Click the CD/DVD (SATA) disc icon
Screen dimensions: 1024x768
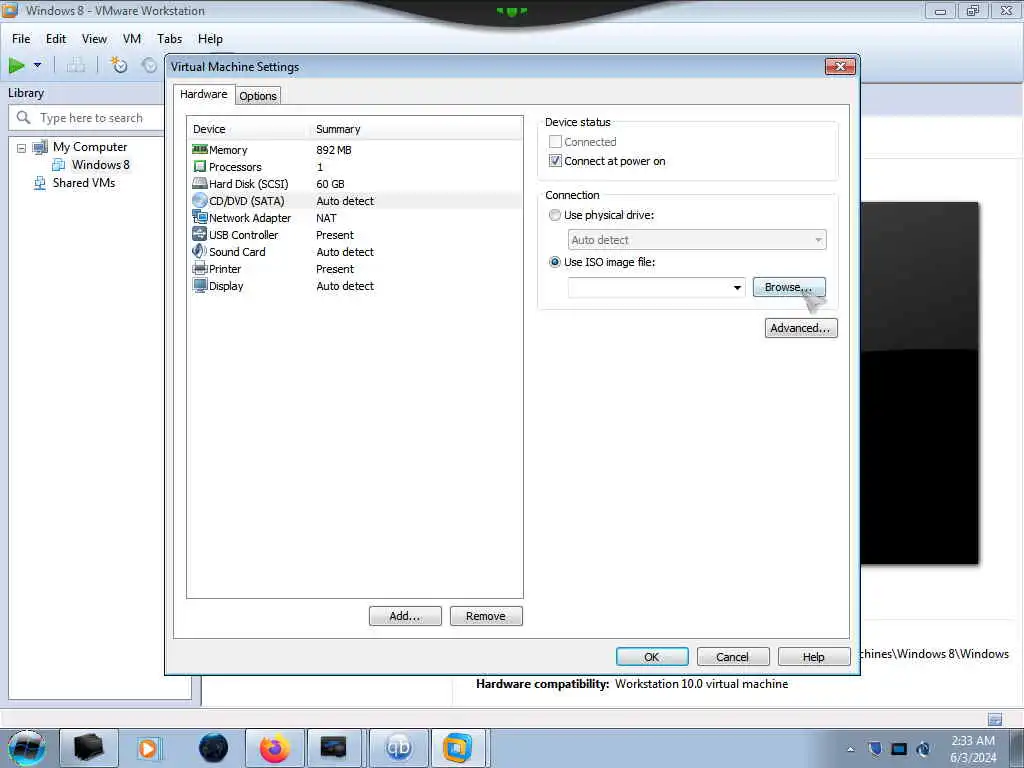[200, 200]
